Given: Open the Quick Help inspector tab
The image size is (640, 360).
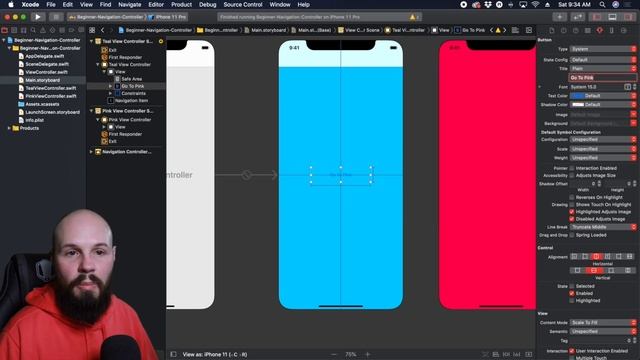Looking at the screenshot, I should point(576,30).
